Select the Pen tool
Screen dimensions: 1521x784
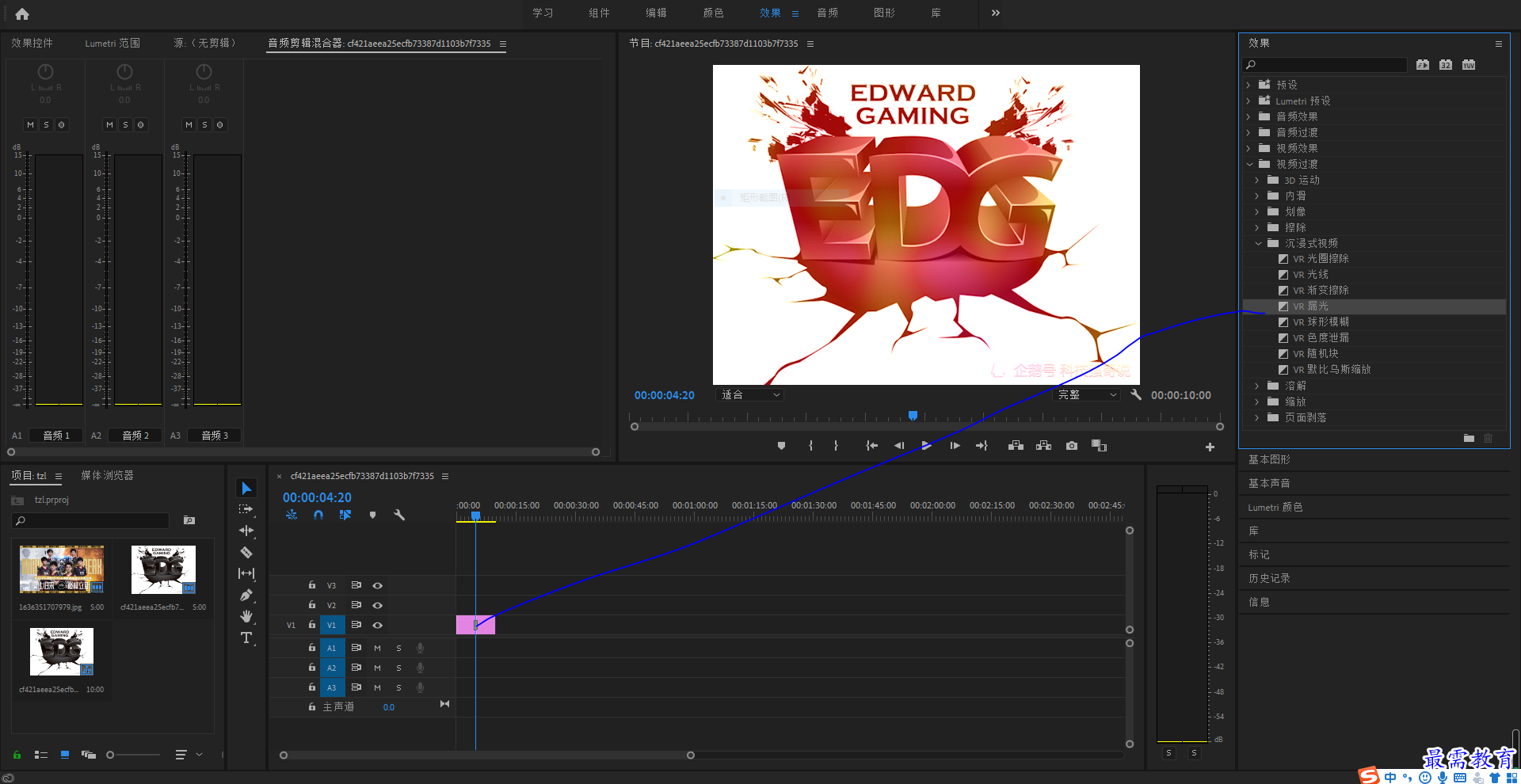point(246,595)
